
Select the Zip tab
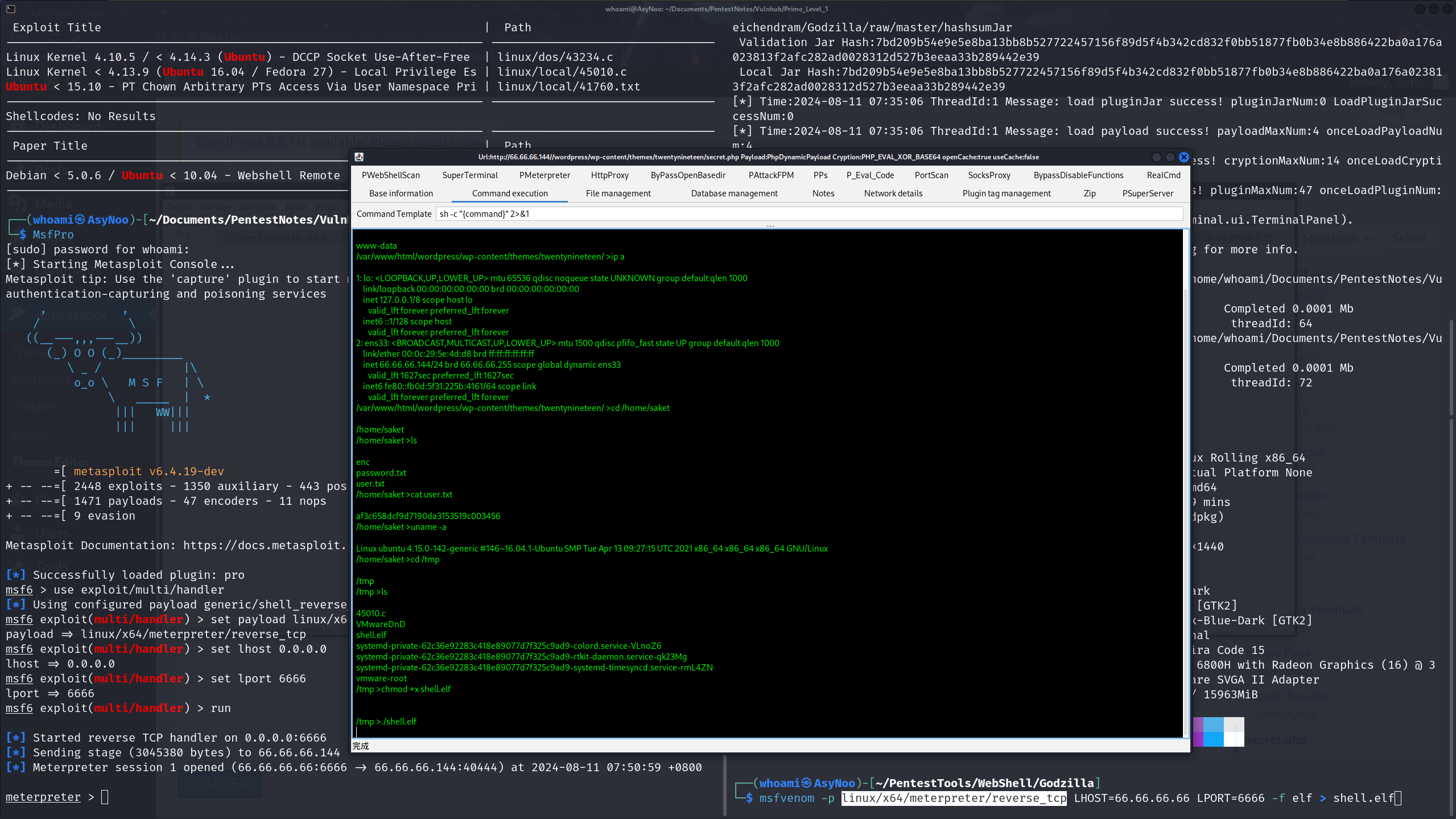coord(1090,194)
